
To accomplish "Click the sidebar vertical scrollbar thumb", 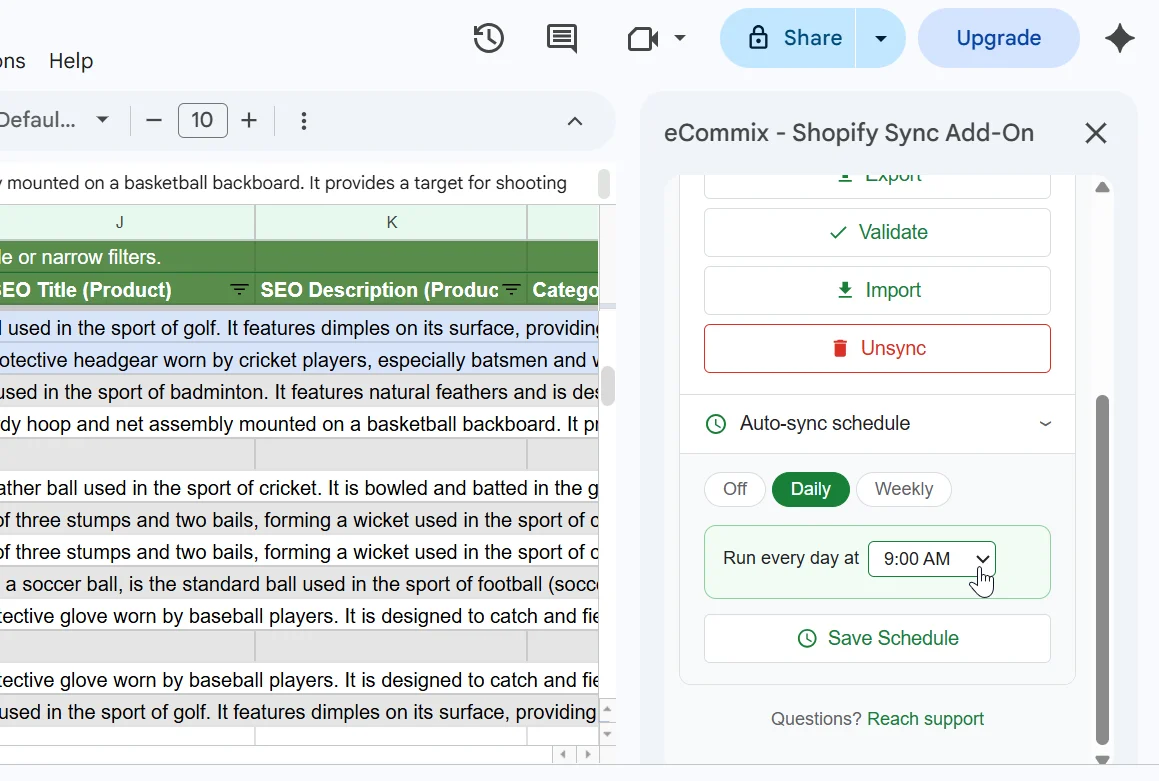I will [x=1102, y=569].
